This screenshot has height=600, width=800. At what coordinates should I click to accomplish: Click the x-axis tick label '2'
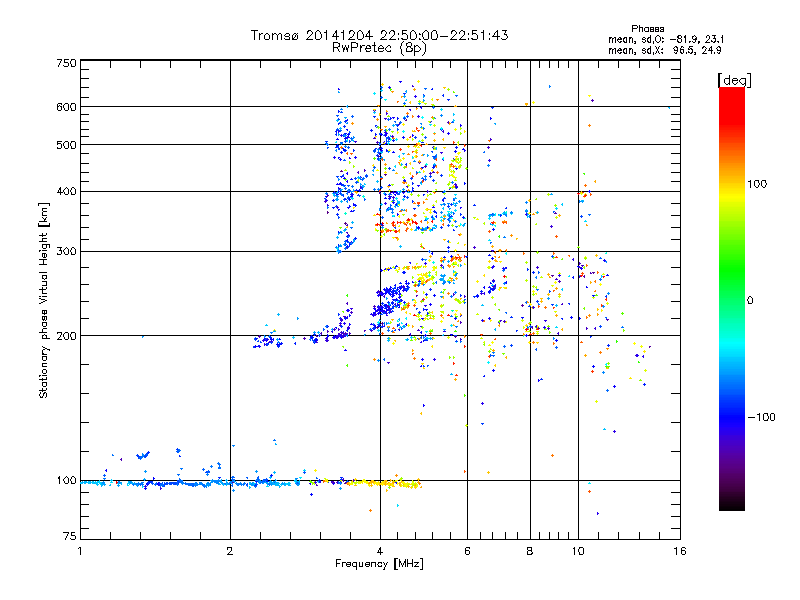click(x=230, y=551)
